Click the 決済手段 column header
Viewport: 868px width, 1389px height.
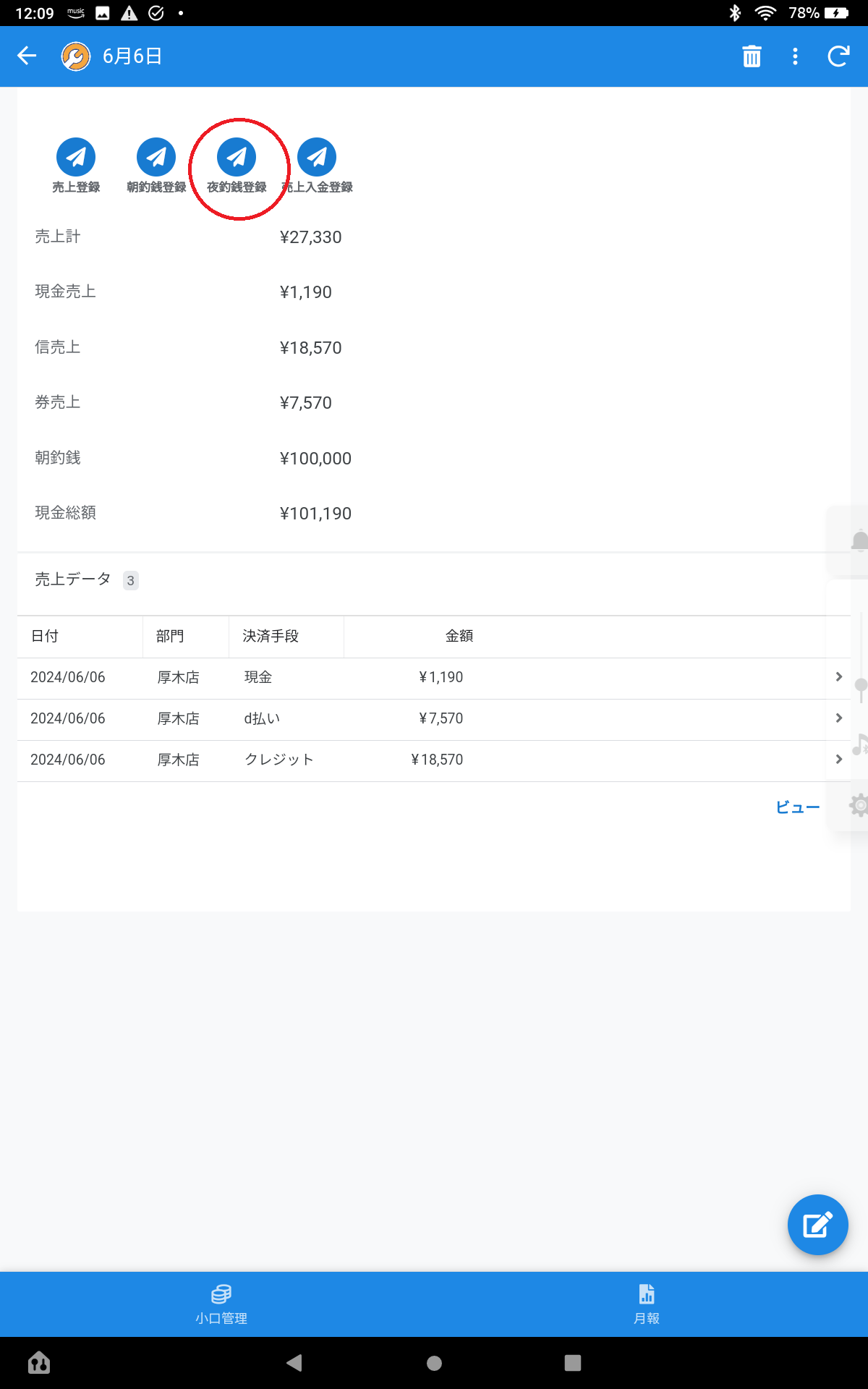pos(271,636)
